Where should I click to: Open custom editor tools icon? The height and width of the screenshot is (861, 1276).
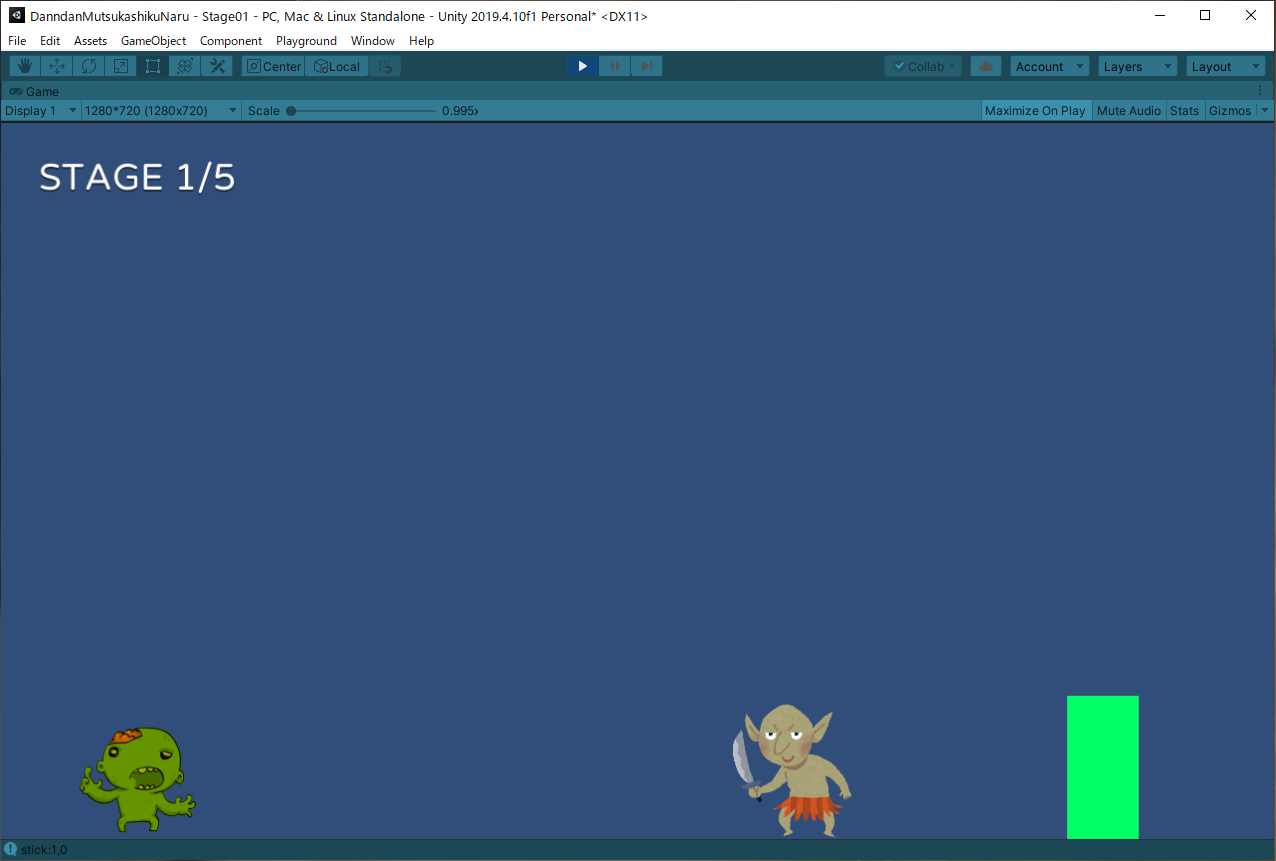pyautogui.click(x=217, y=66)
